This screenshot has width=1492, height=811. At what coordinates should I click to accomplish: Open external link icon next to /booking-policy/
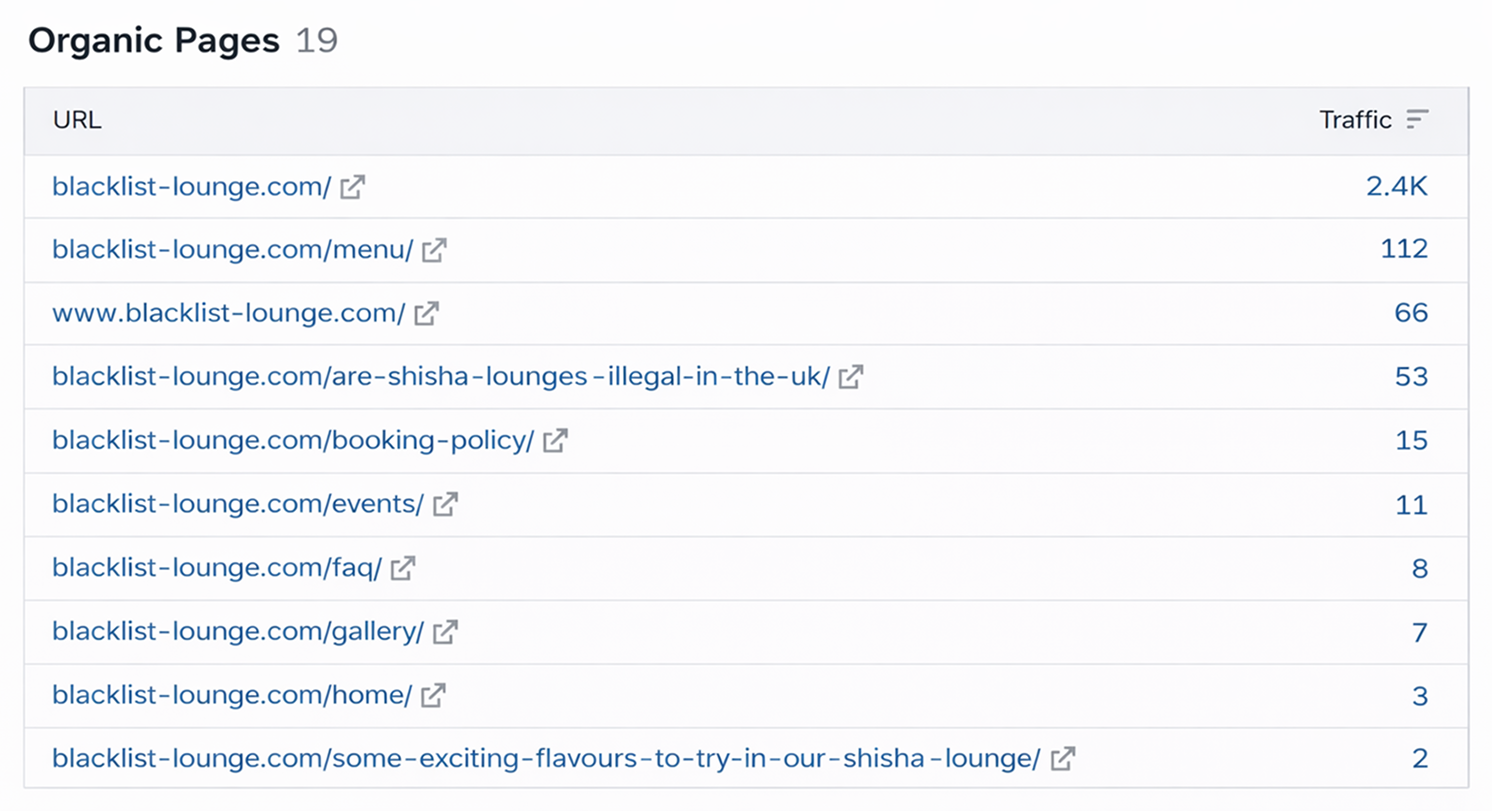[555, 441]
